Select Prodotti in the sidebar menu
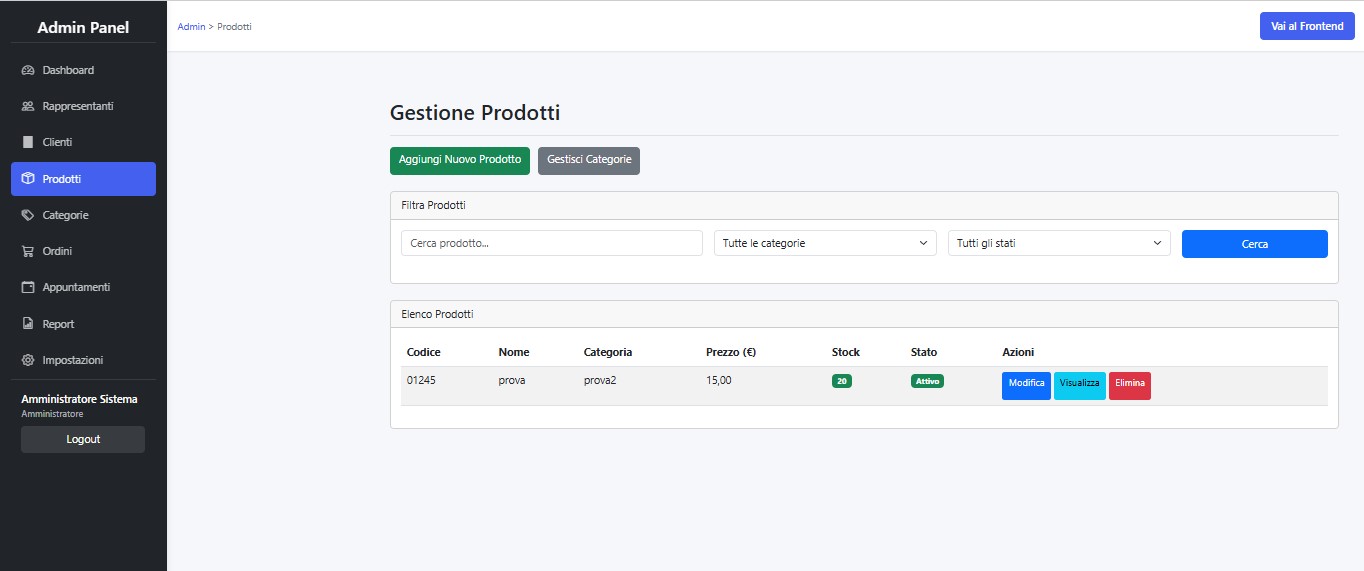 coord(83,179)
